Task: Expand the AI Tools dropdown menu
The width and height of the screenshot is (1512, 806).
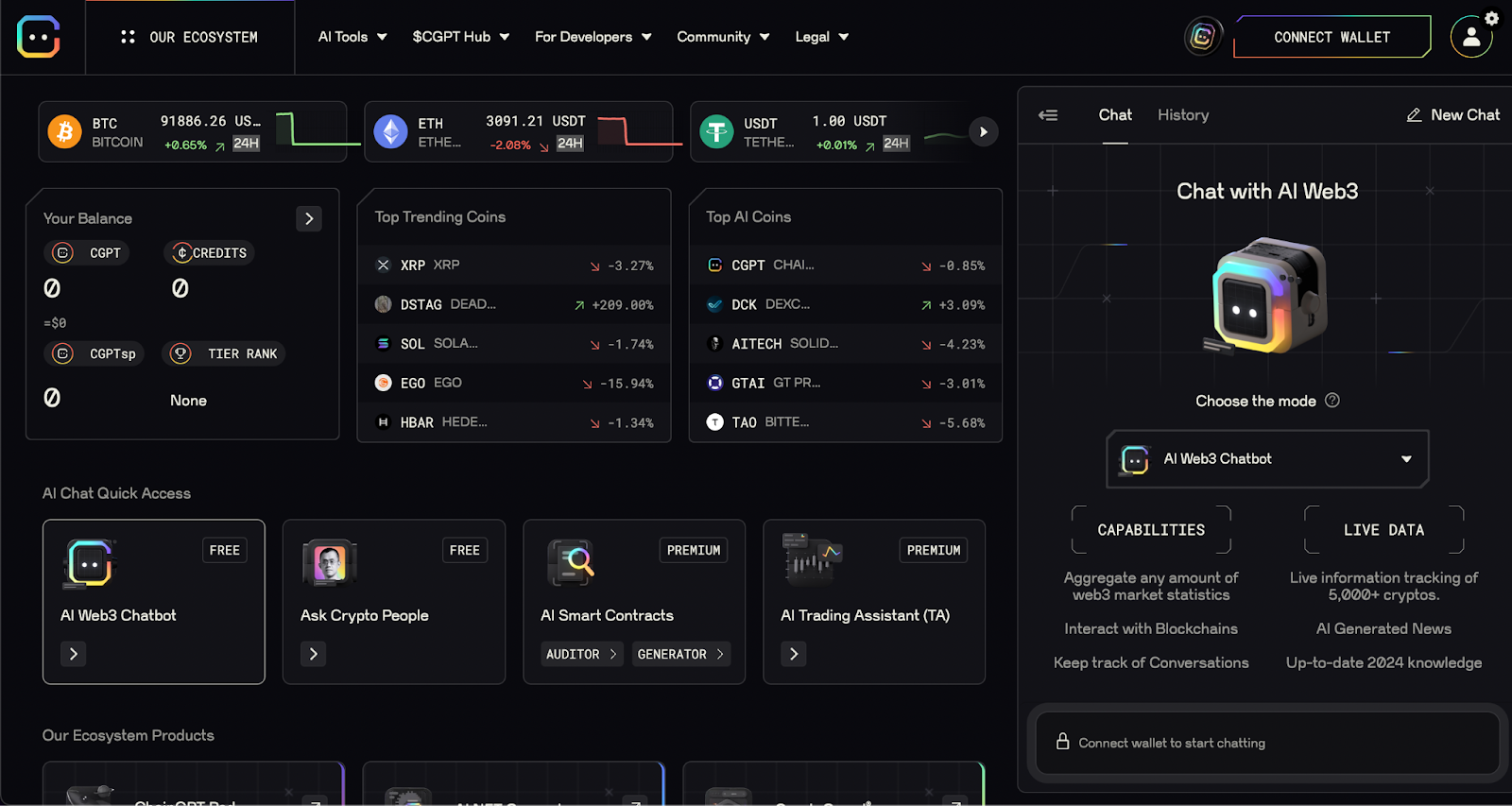Action: pyautogui.click(x=352, y=37)
